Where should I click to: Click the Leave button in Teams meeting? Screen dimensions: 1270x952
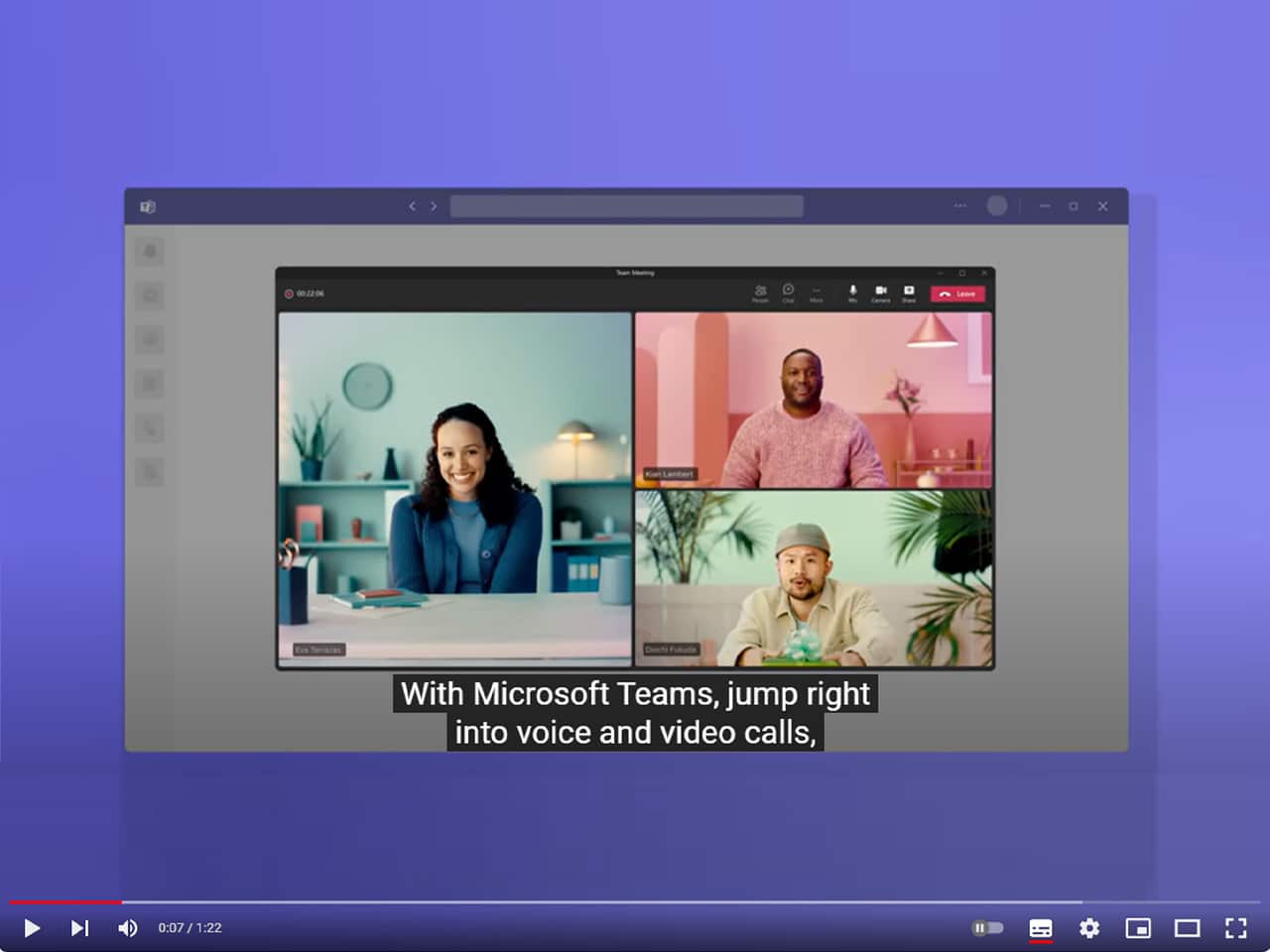(957, 294)
